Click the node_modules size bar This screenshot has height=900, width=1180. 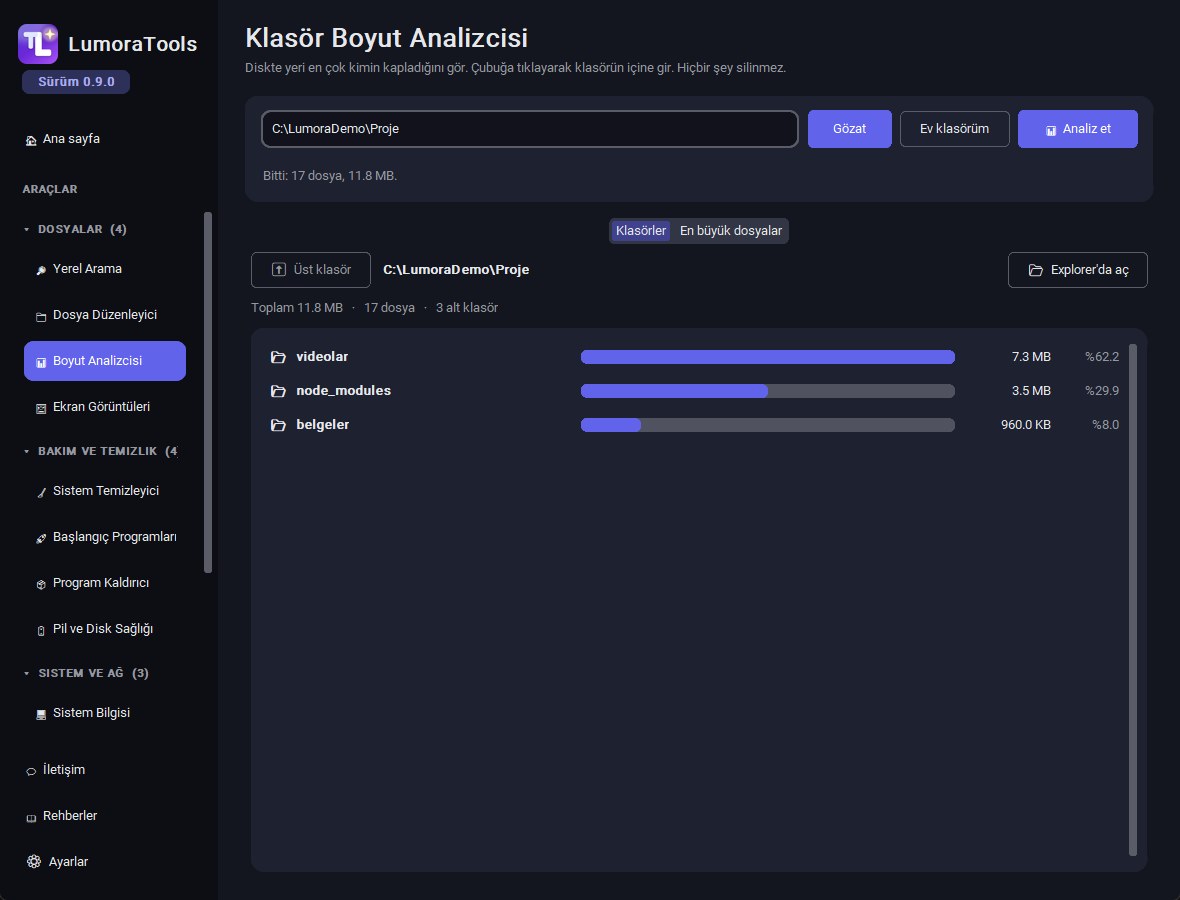pos(768,391)
